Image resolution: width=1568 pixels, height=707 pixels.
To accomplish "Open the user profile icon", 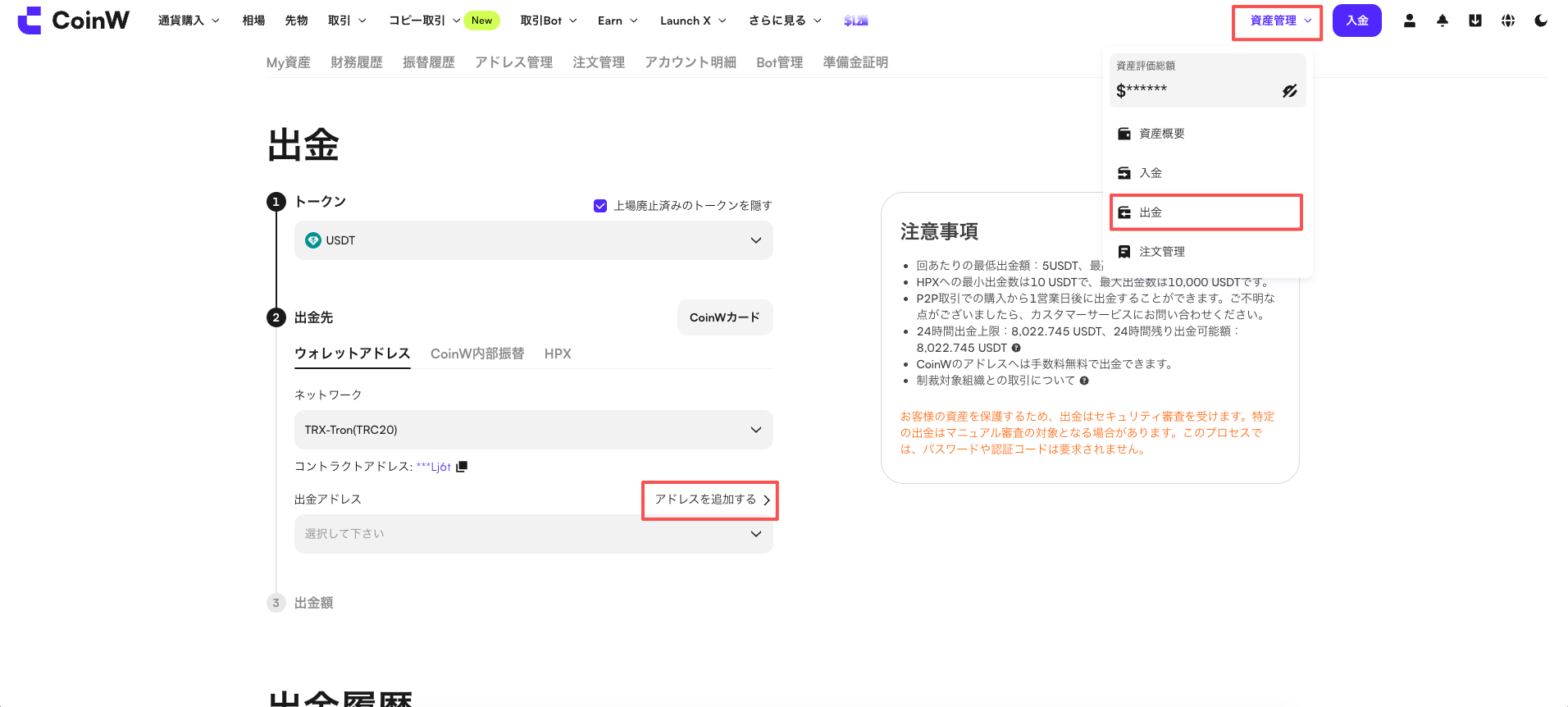I will click(1409, 21).
